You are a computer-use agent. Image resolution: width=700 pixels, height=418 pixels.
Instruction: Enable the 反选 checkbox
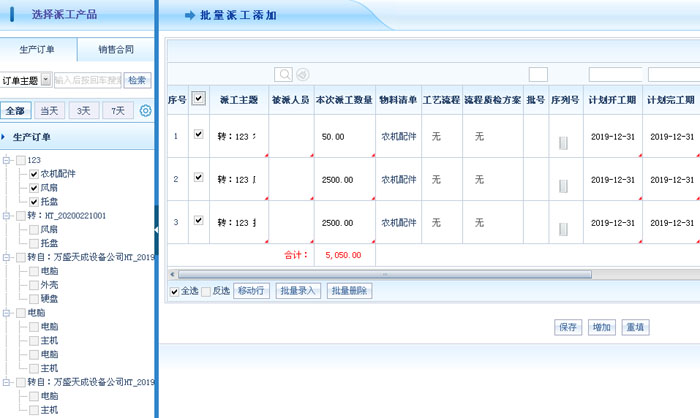coord(206,291)
